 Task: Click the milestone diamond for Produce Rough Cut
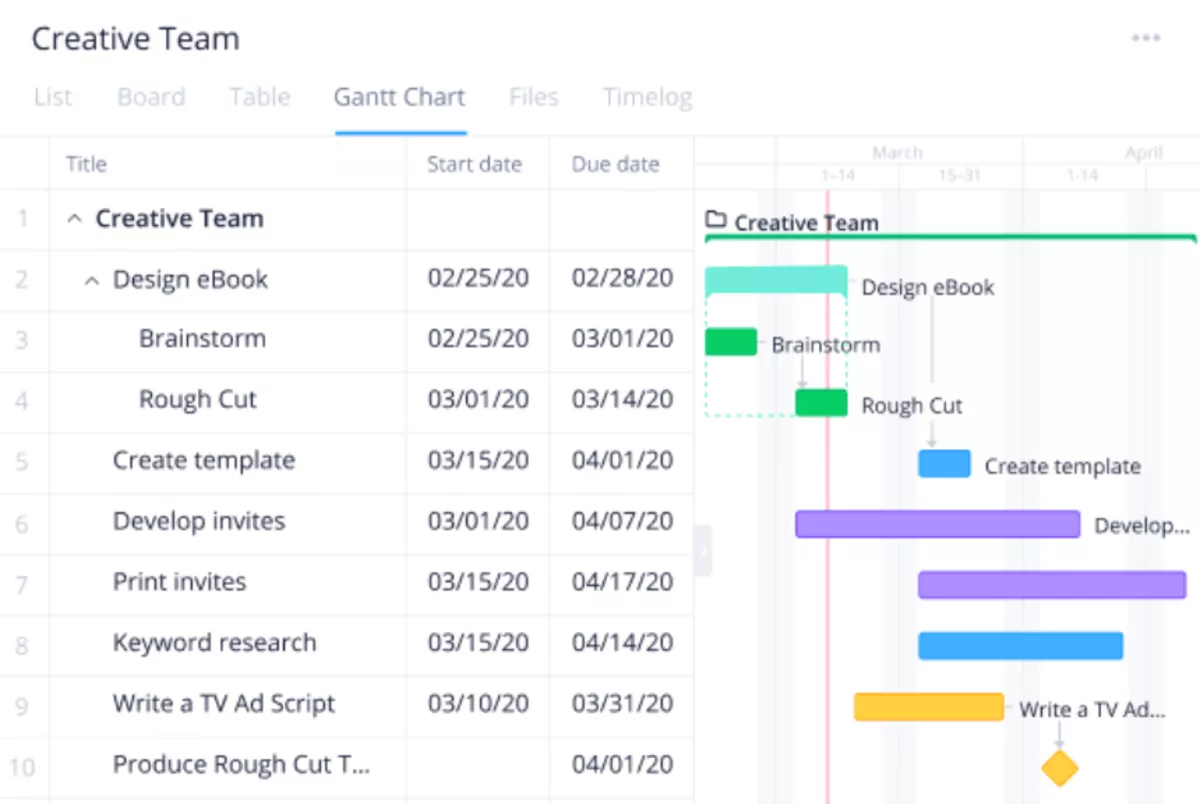coord(1060,768)
